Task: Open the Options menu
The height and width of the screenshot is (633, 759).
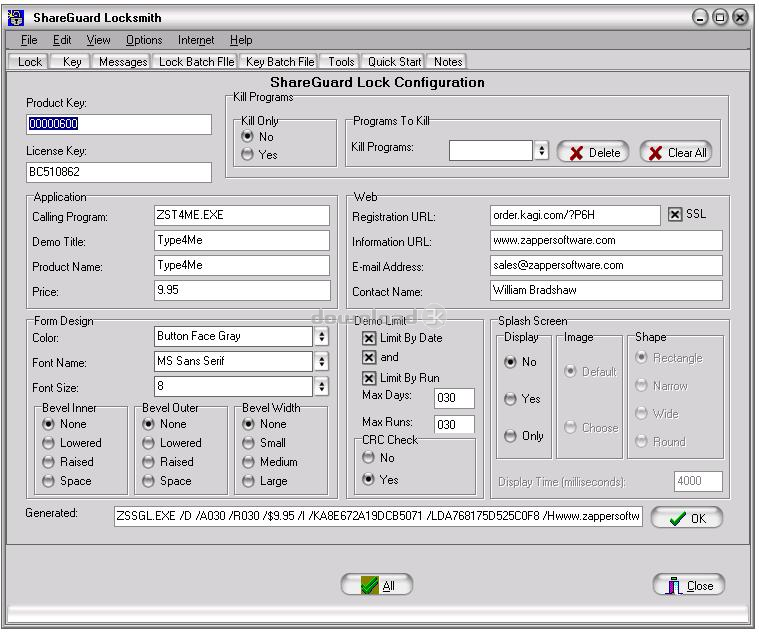Action: coord(144,40)
